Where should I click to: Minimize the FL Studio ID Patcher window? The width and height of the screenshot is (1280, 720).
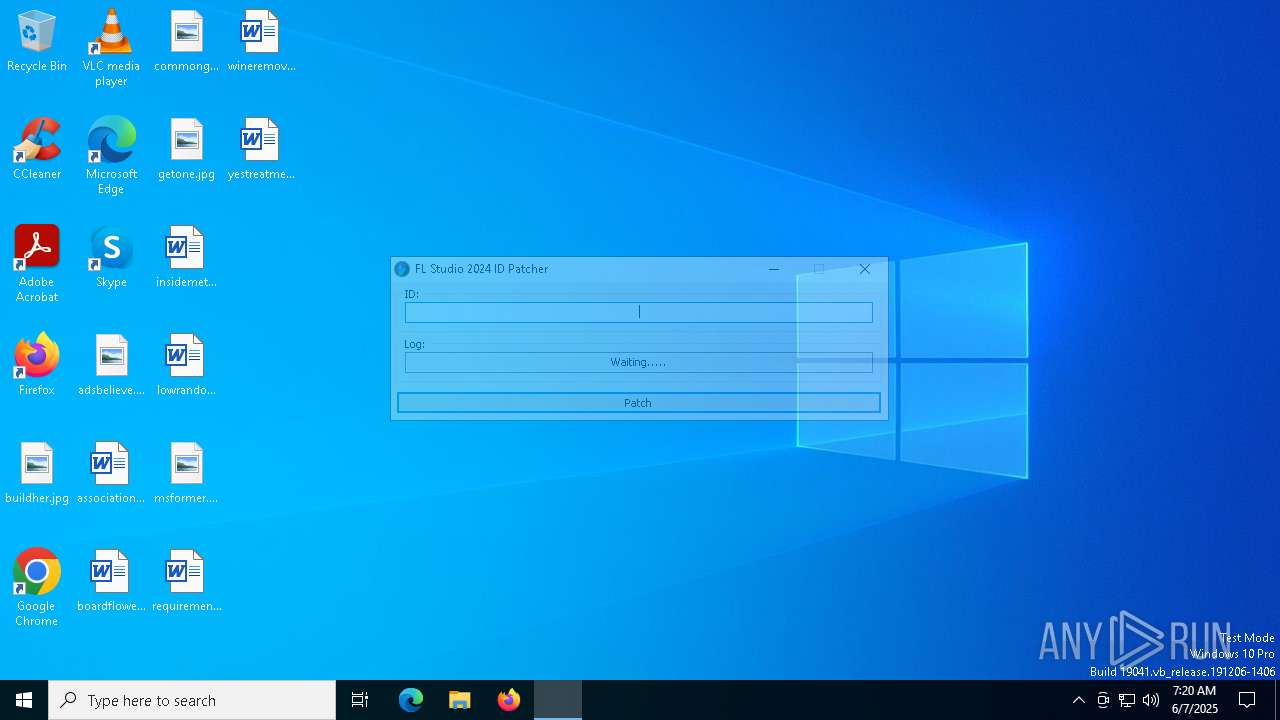click(773, 269)
